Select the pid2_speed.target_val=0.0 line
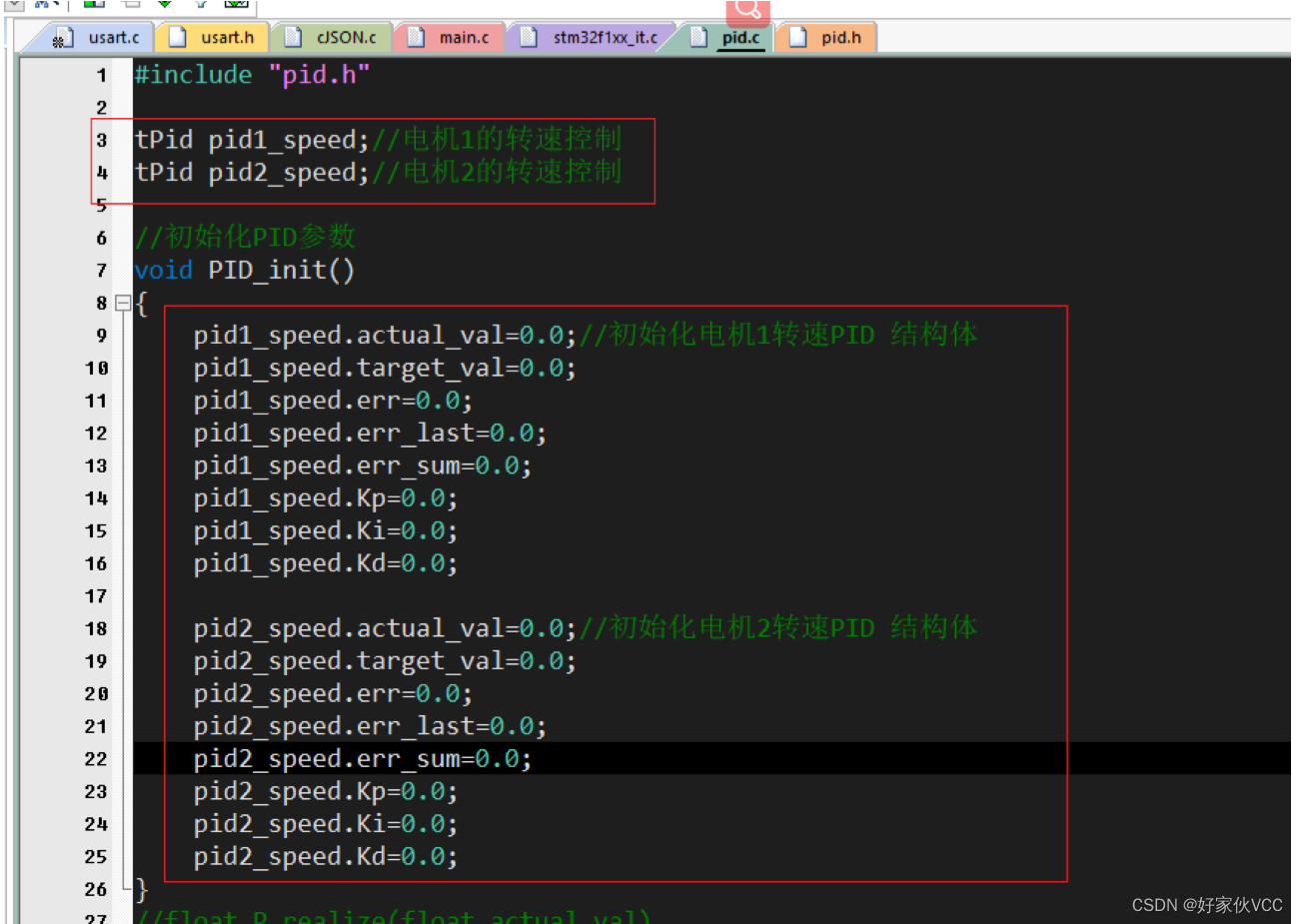 tap(385, 661)
